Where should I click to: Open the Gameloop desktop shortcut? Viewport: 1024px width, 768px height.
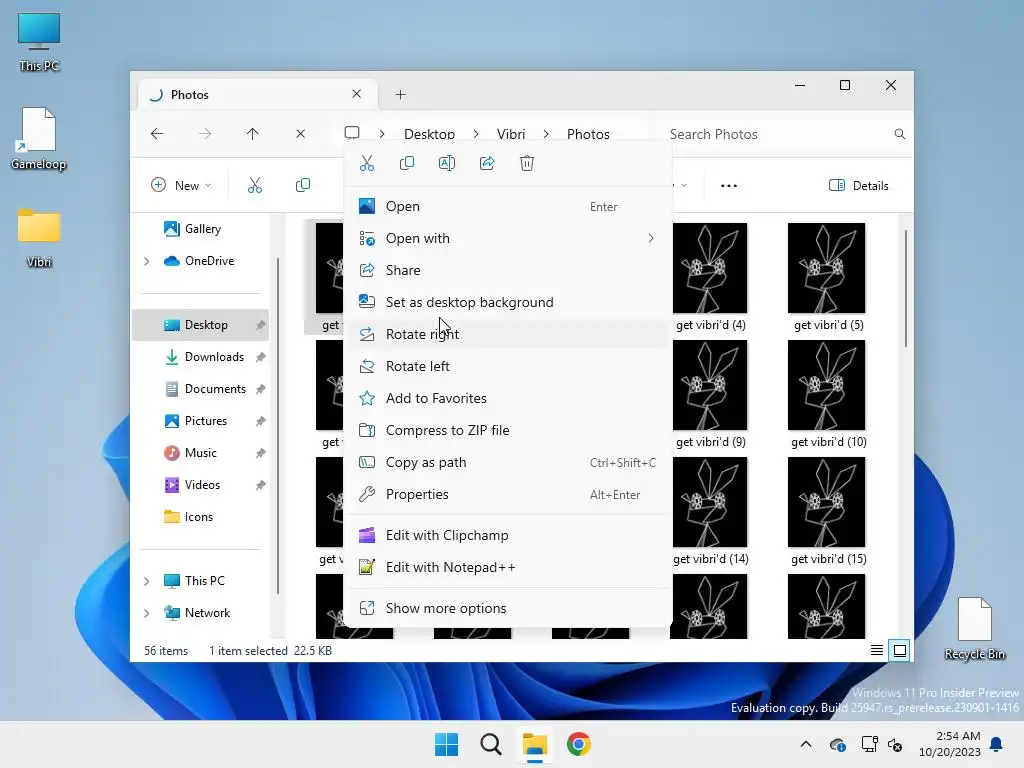(x=39, y=139)
